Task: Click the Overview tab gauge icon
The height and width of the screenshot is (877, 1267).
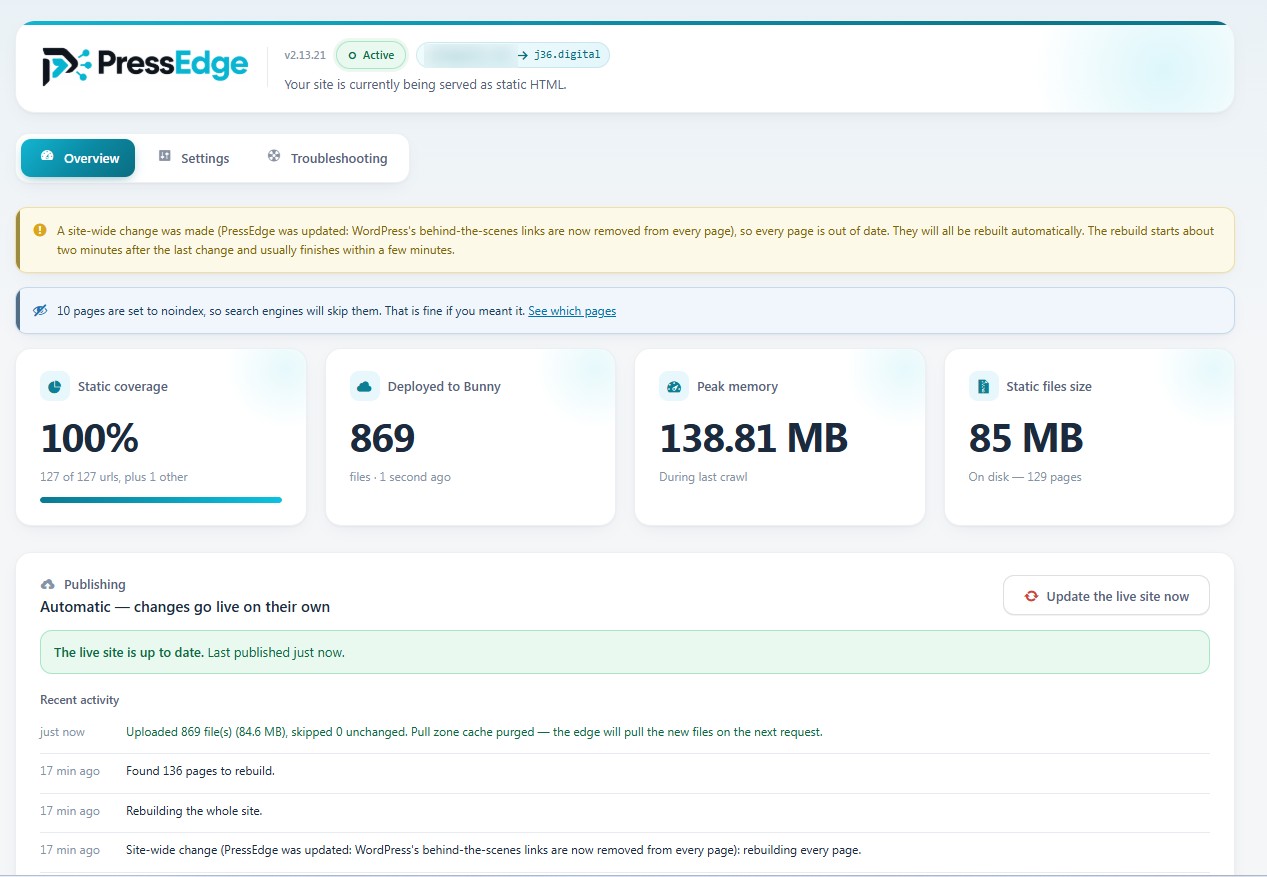Action: [47, 157]
